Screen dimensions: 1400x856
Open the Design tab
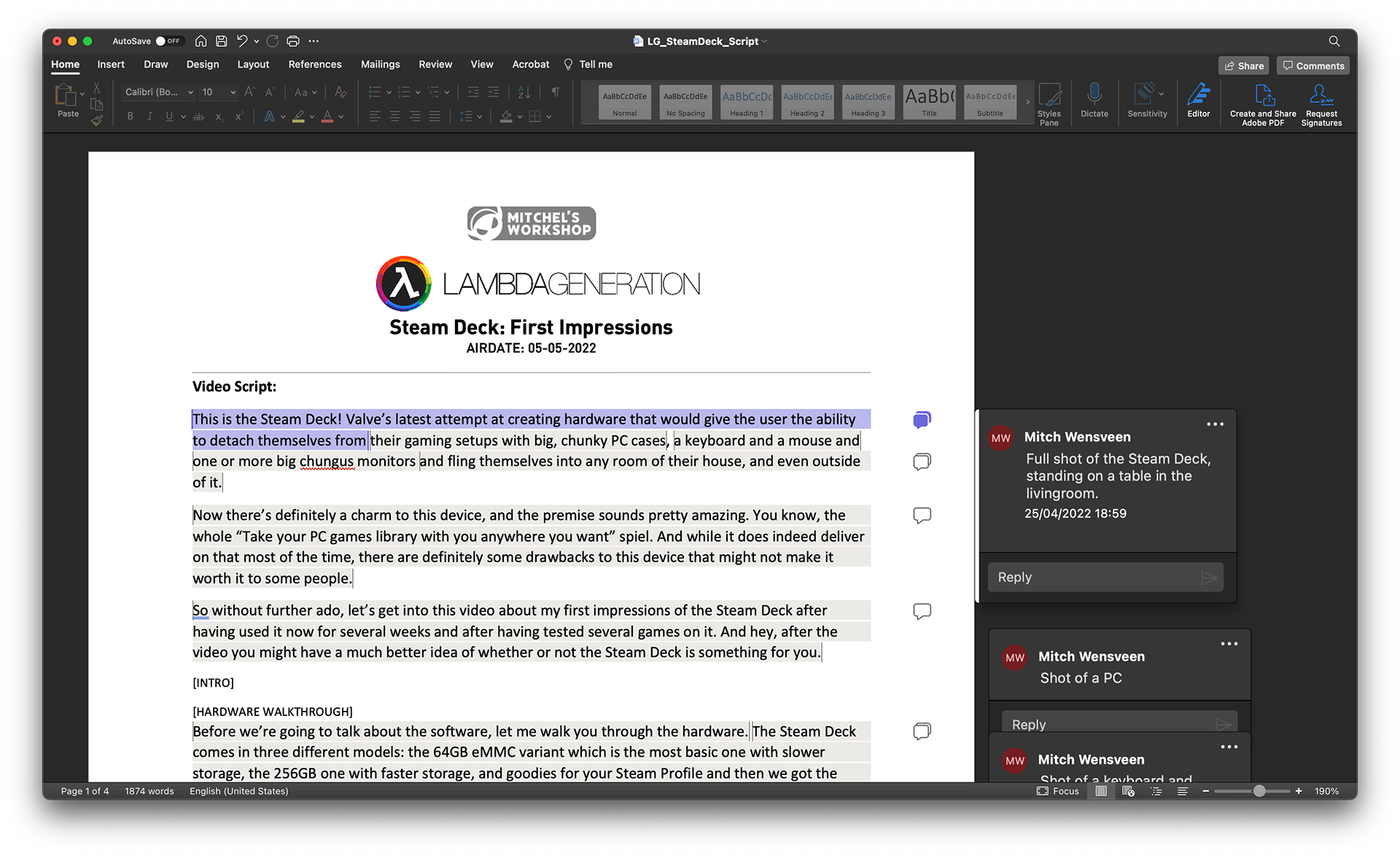point(203,64)
